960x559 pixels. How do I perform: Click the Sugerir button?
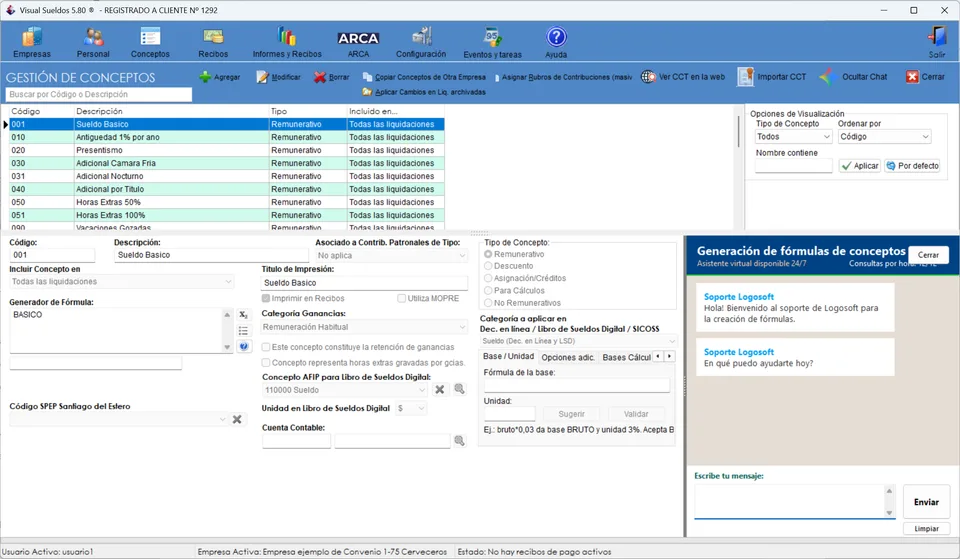(x=571, y=414)
